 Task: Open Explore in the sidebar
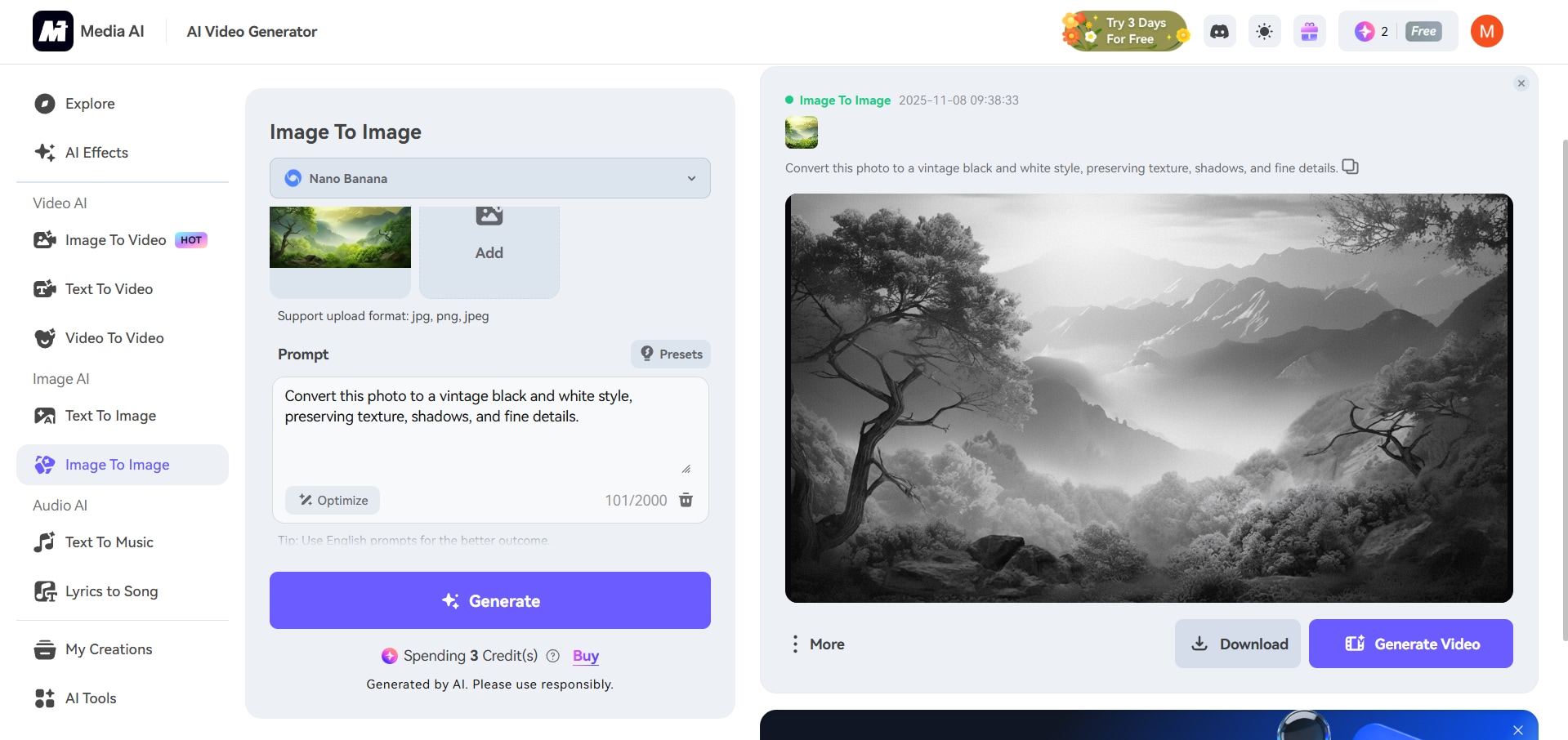point(123,104)
